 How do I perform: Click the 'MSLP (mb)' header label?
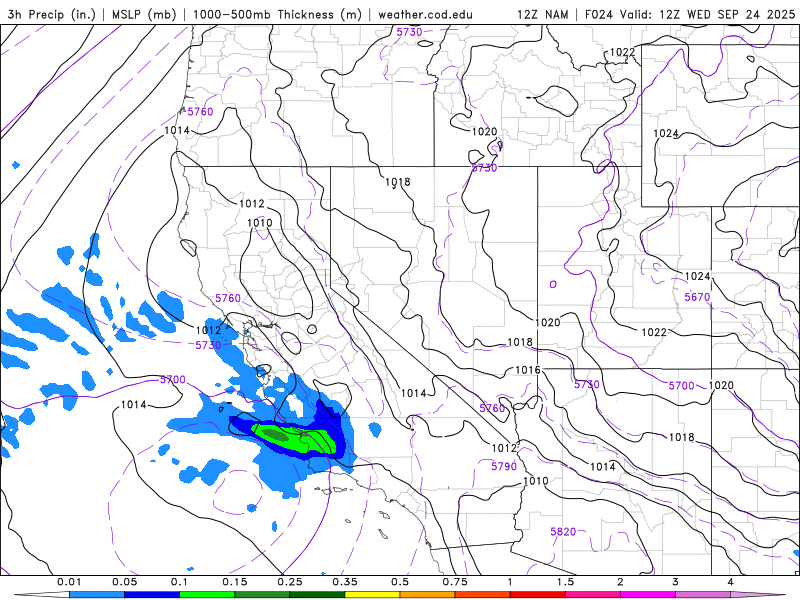[145, 14]
